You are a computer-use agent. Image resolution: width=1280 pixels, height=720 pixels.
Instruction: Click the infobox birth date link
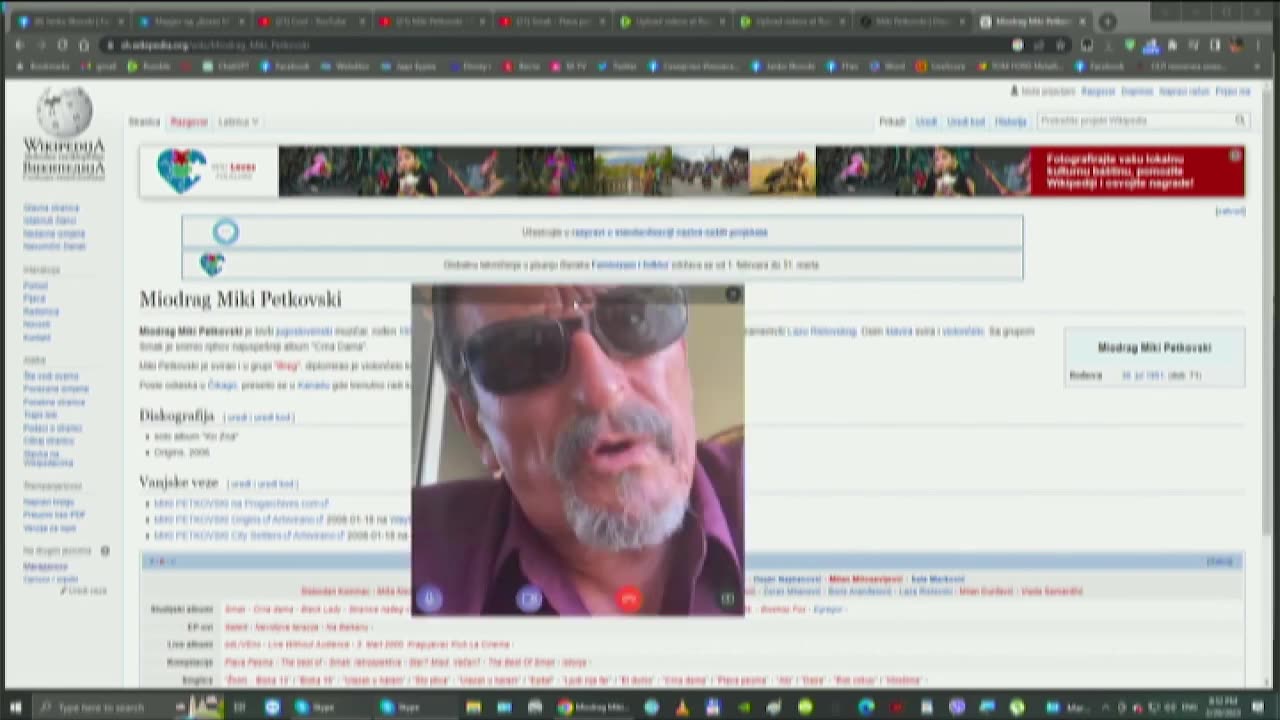click(x=1142, y=376)
